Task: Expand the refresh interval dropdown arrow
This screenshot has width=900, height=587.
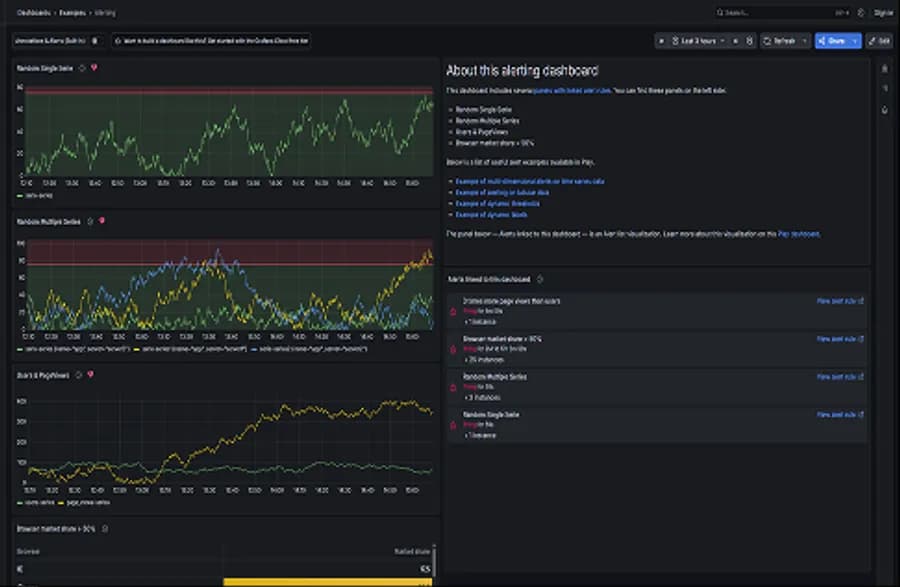Action: click(x=805, y=41)
